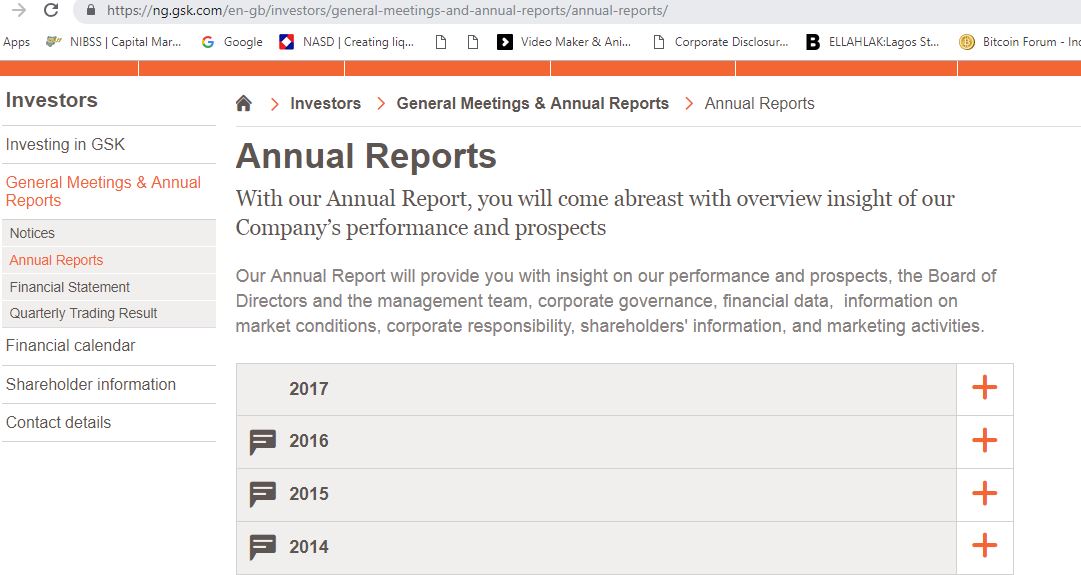Click the comment icon beside 2014
1081x575 pixels.
(263, 547)
